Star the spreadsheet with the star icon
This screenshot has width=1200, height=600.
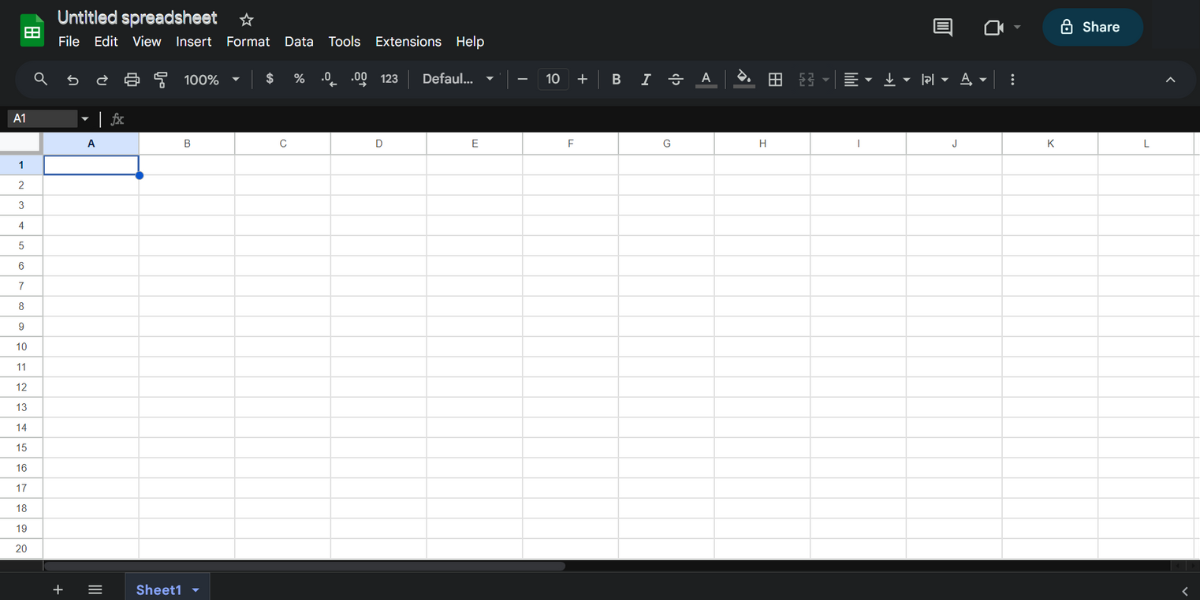coord(246,18)
